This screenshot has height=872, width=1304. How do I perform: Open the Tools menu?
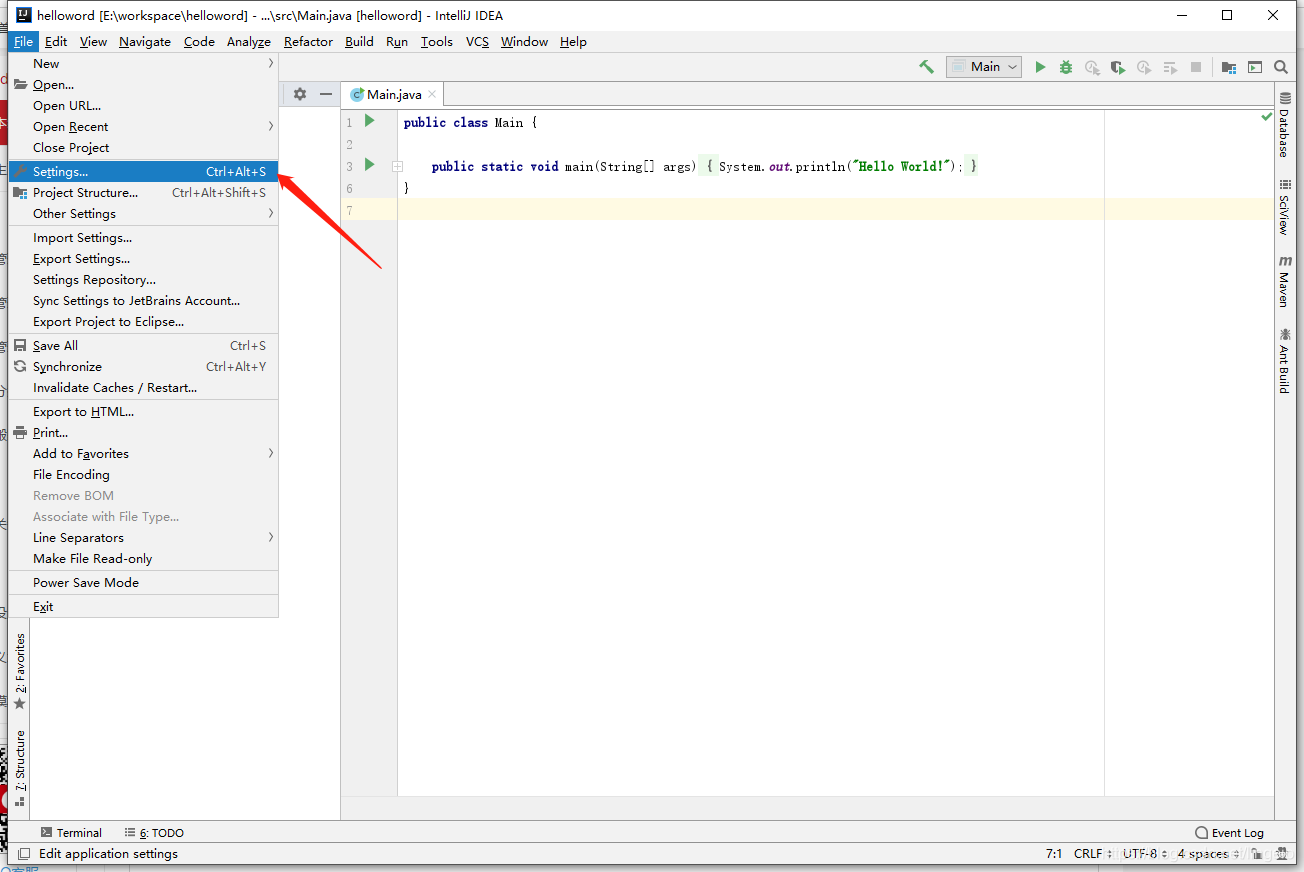(436, 41)
